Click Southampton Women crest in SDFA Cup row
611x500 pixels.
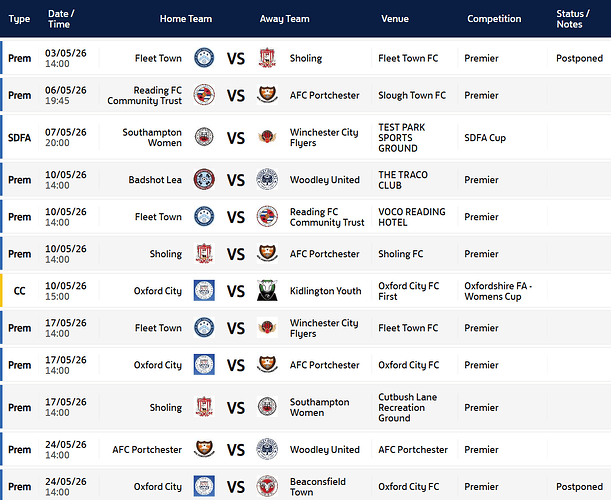[204, 138]
